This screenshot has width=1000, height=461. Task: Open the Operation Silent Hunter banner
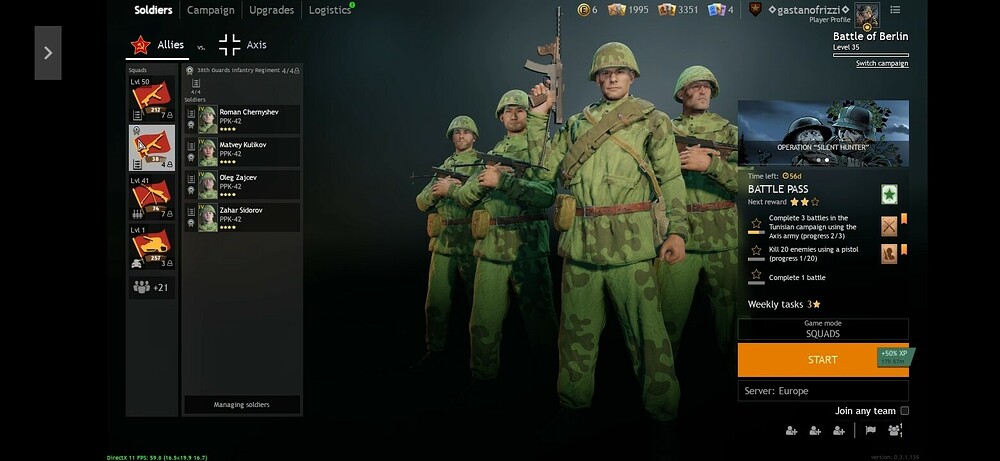pos(823,133)
